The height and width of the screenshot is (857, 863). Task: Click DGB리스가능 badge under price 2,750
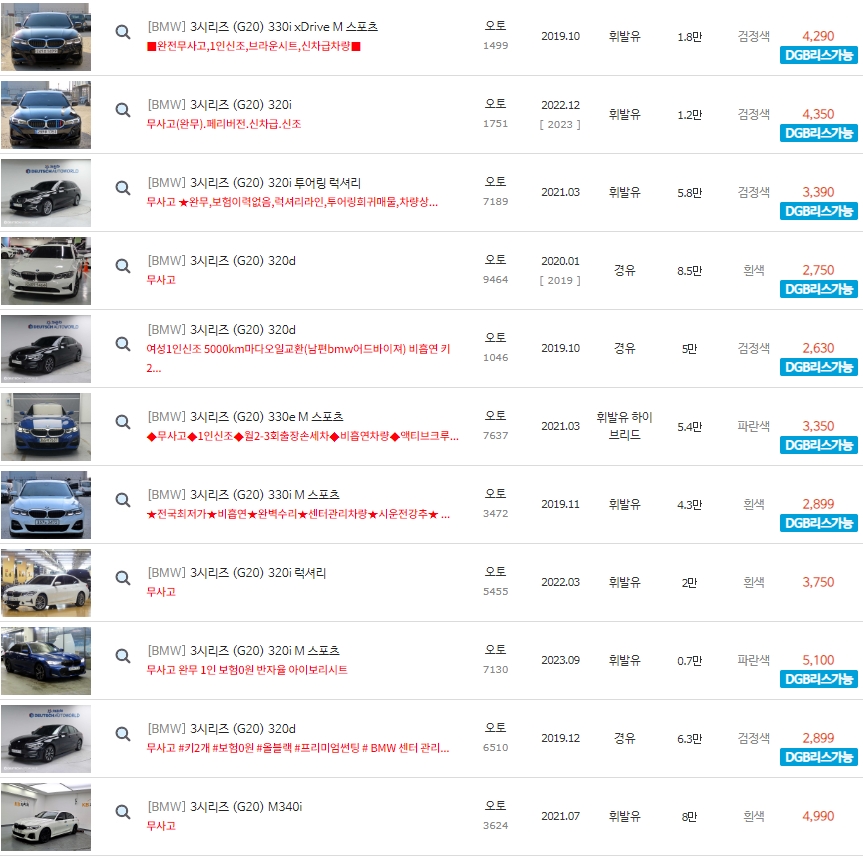(x=818, y=289)
